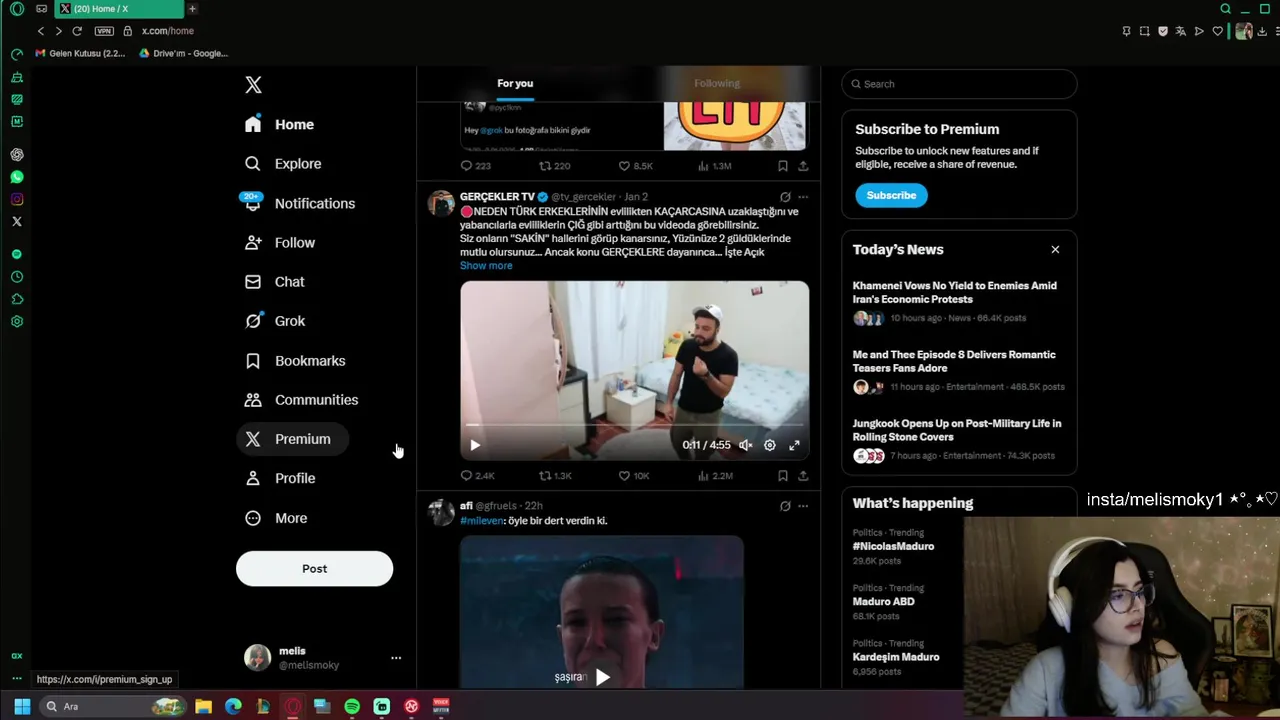Open Notifications in X sidebar
This screenshot has height=720, width=1280.
coord(300,203)
